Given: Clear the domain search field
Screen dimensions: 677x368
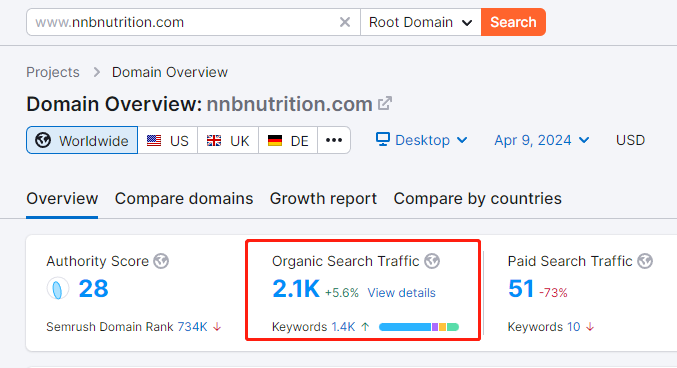Looking at the screenshot, I should [x=345, y=22].
